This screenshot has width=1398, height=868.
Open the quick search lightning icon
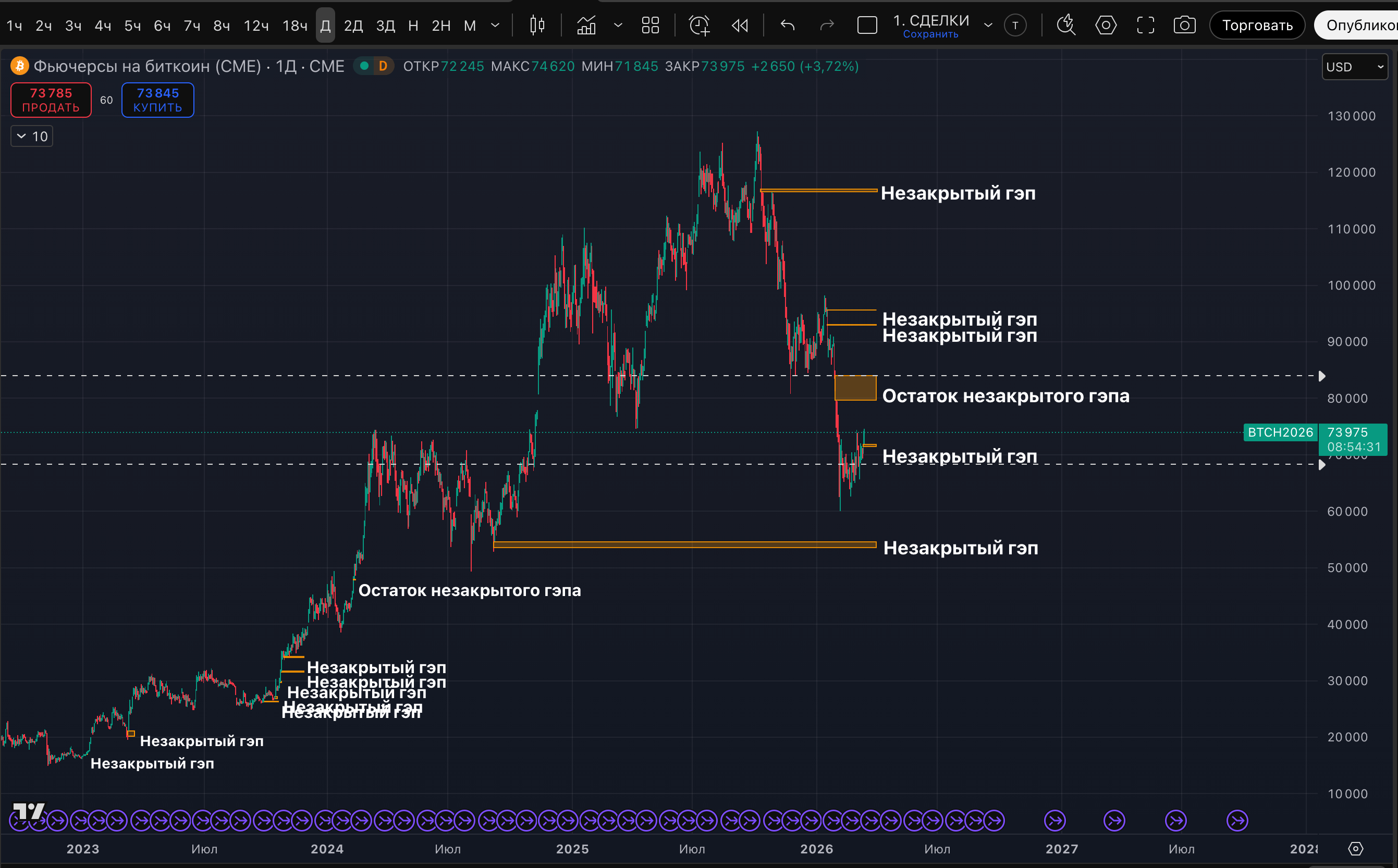1066,25
